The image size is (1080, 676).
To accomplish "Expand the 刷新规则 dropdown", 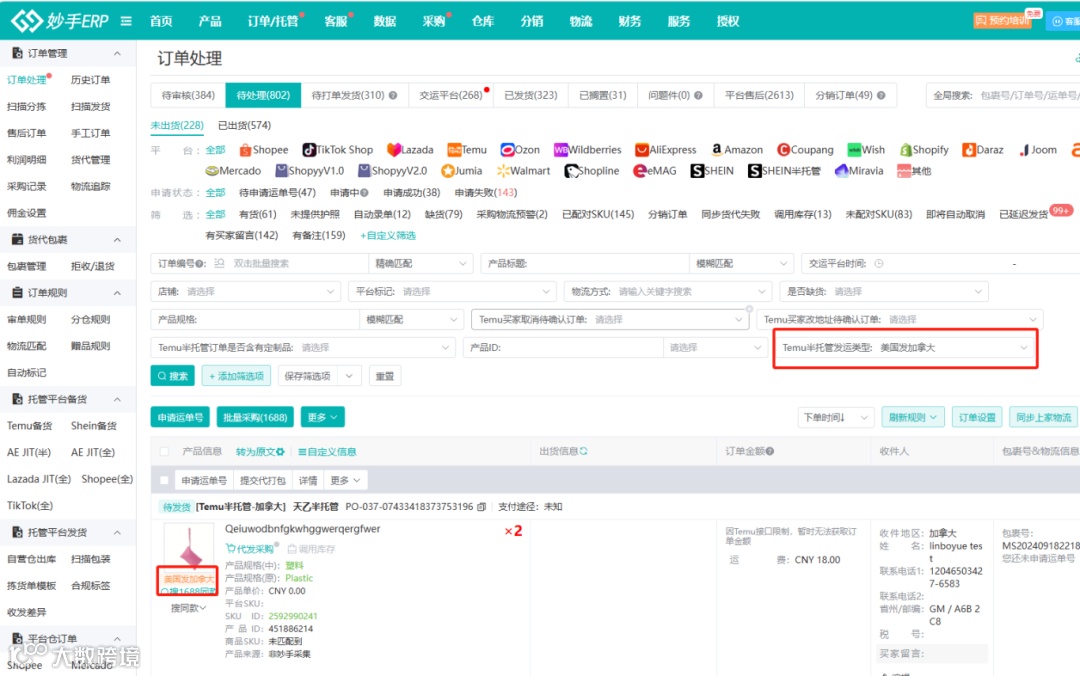I will pyautogui.click(x=913, y=418).
